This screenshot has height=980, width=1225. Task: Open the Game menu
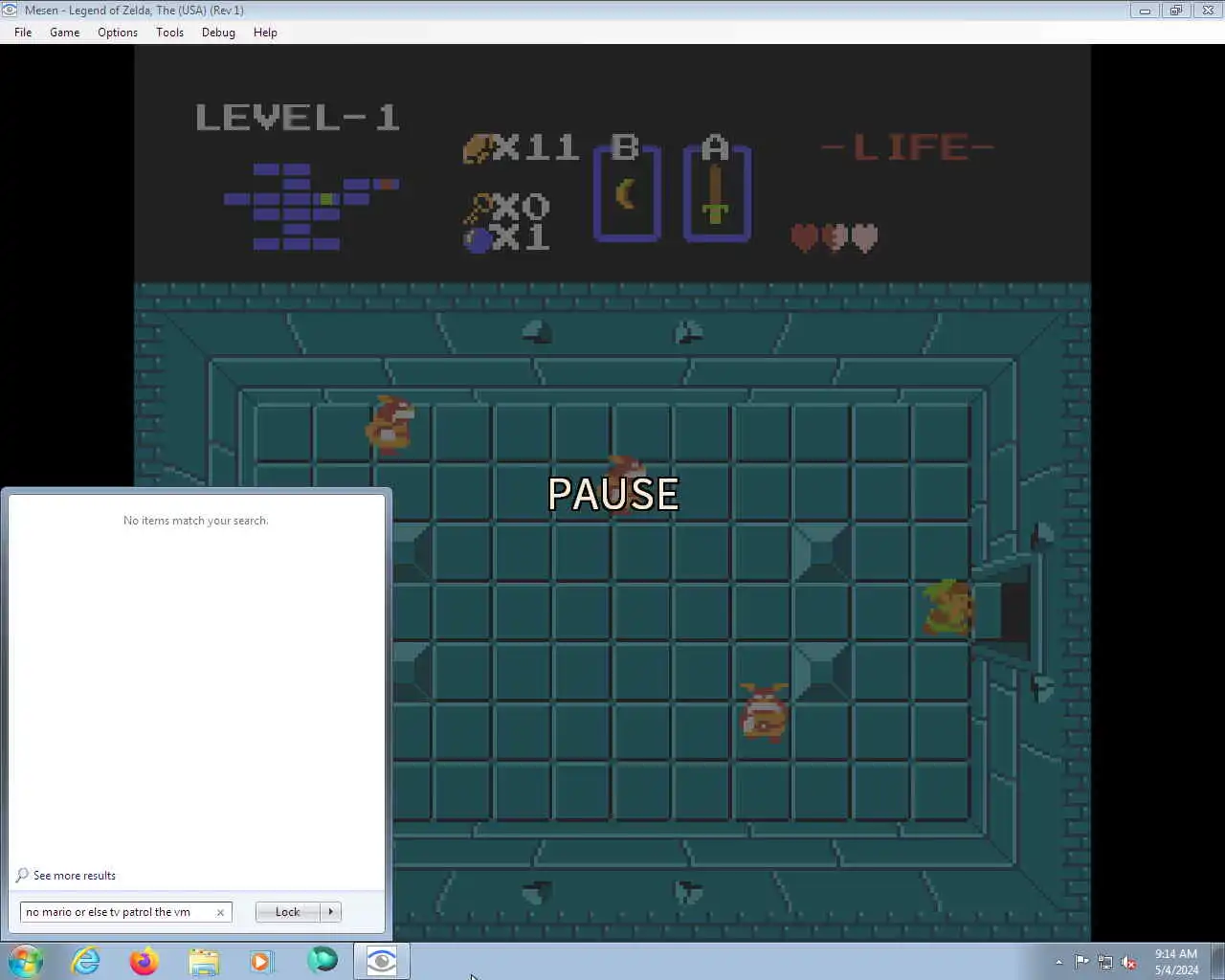tap(64, 32)
